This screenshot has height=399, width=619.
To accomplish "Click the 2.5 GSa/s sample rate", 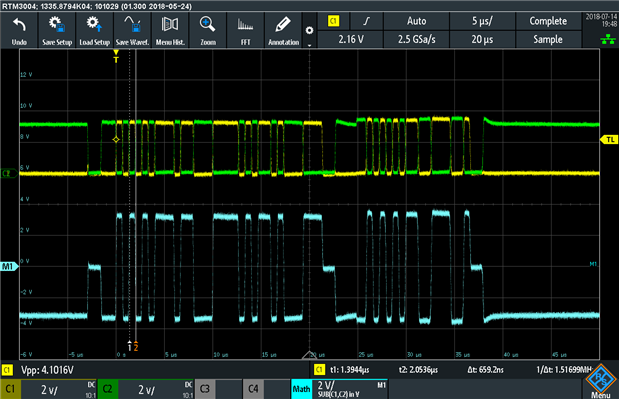I will point(416,39).
